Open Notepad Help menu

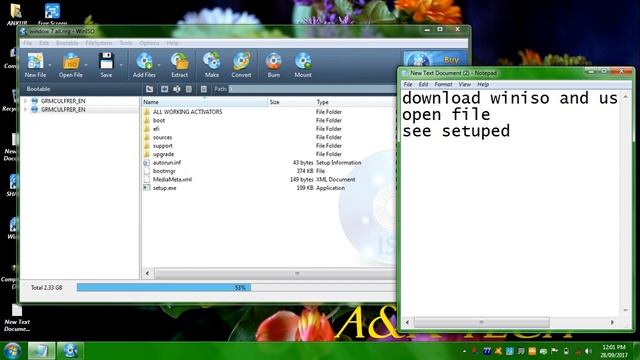[x=483, y=84]
